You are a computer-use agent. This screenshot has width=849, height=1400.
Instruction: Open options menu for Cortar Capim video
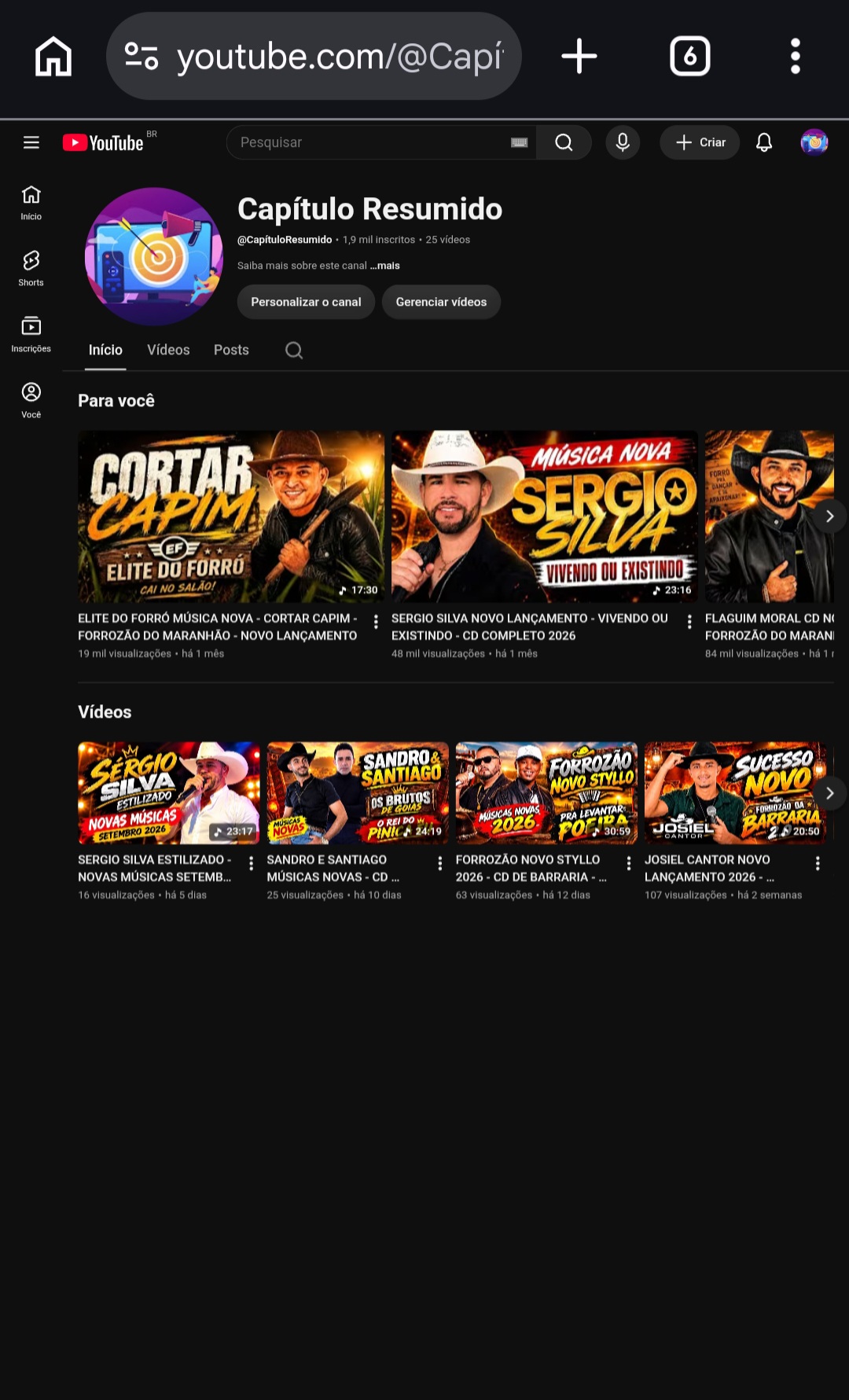376,622
